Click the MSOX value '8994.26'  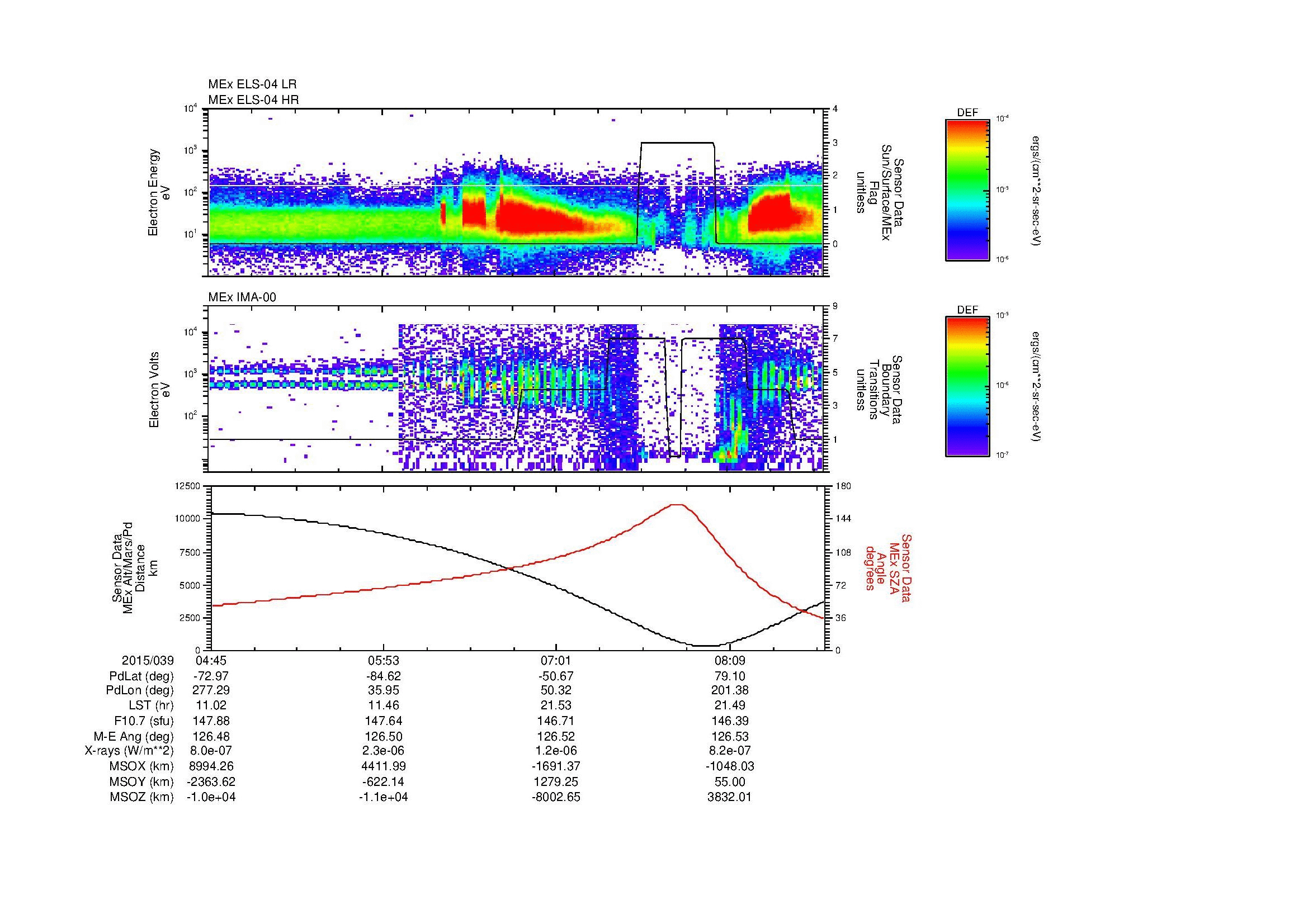click(x=211, y=767)
